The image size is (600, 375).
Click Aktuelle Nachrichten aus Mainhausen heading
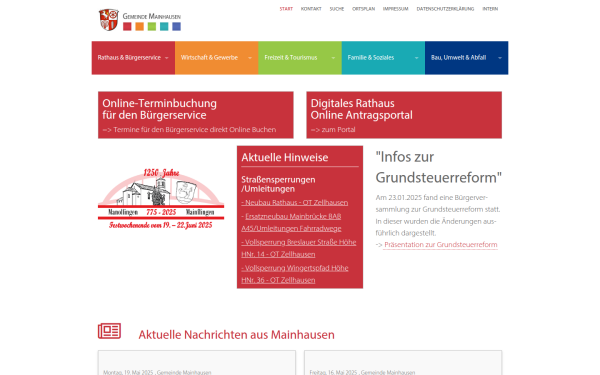tap(236, 335)
